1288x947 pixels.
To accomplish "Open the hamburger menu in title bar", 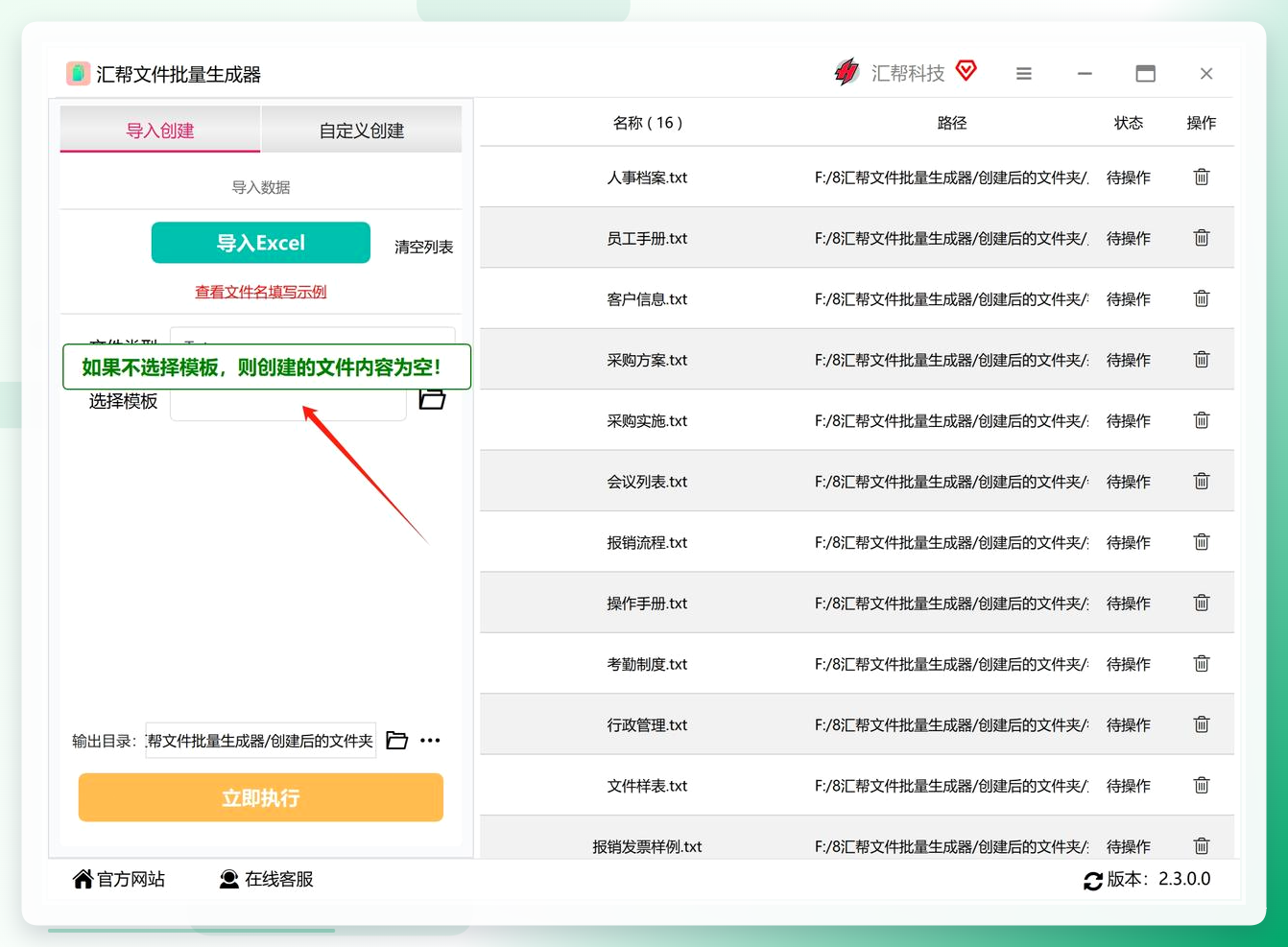I will pyautogui.click(x=1024, y=74).
